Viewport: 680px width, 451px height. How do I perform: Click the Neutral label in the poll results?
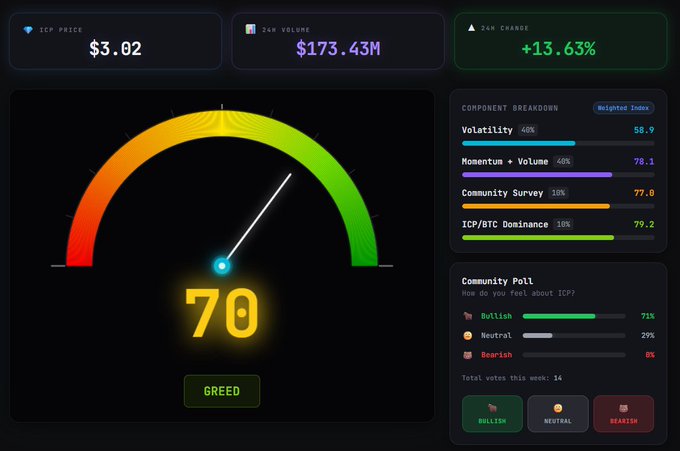496,335
